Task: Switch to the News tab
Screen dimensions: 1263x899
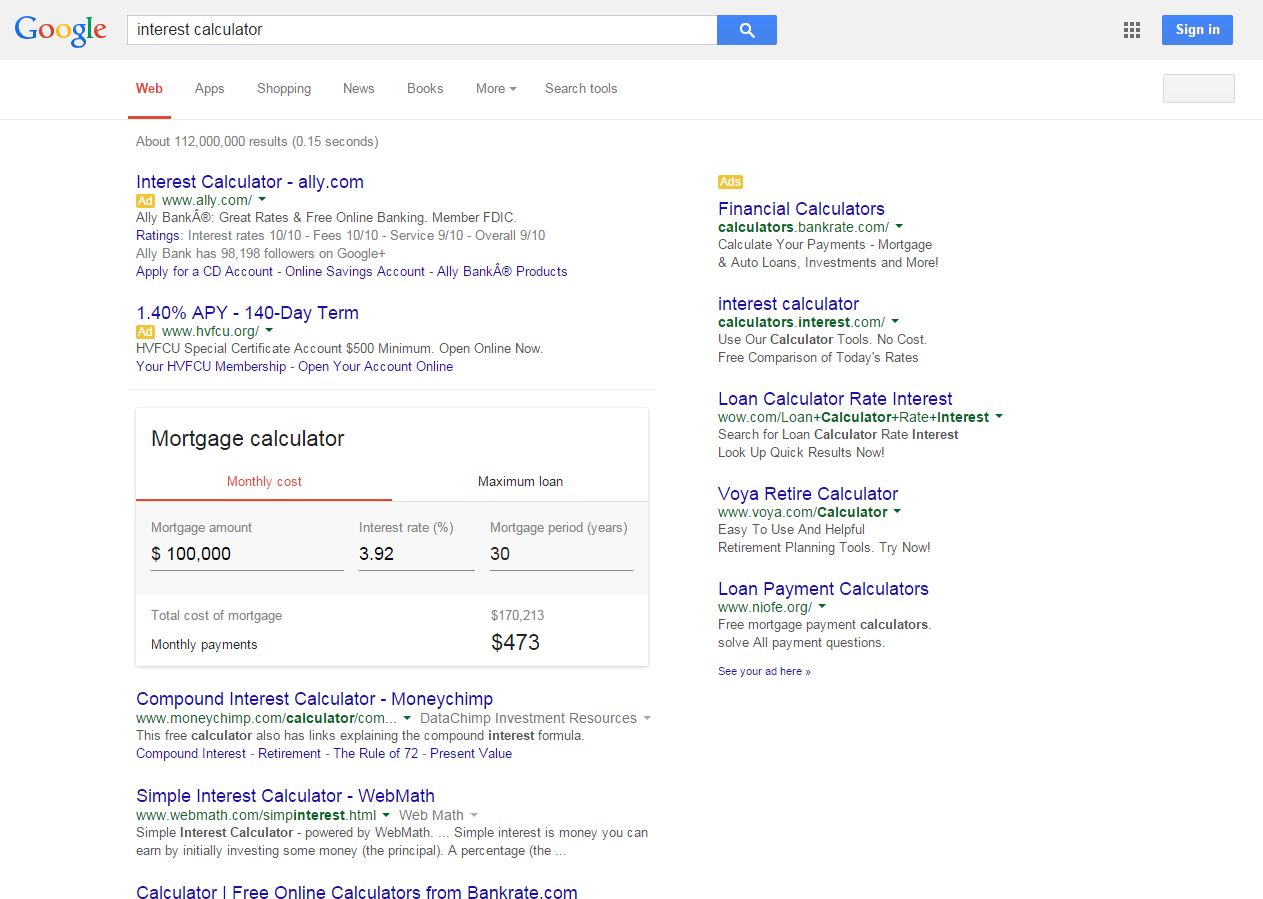Action: [x=358, y=89]
